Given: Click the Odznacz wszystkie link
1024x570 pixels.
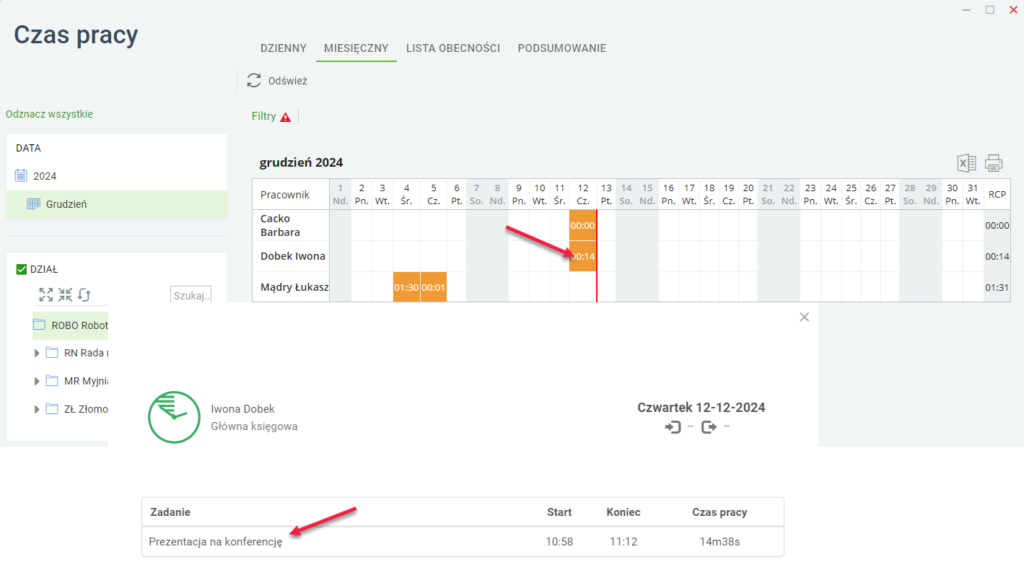Looking at the screenshot, I should [49, 114].
